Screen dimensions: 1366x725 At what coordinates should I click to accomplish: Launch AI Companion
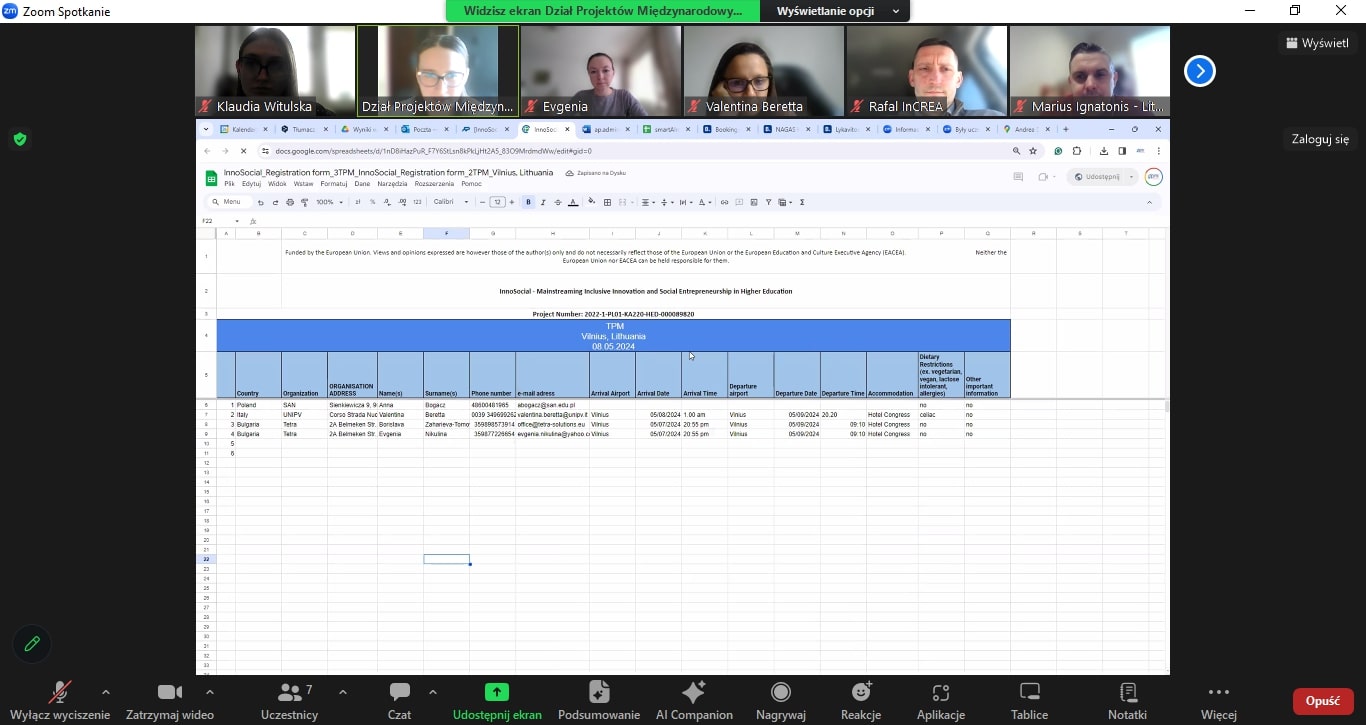(694, 700)
